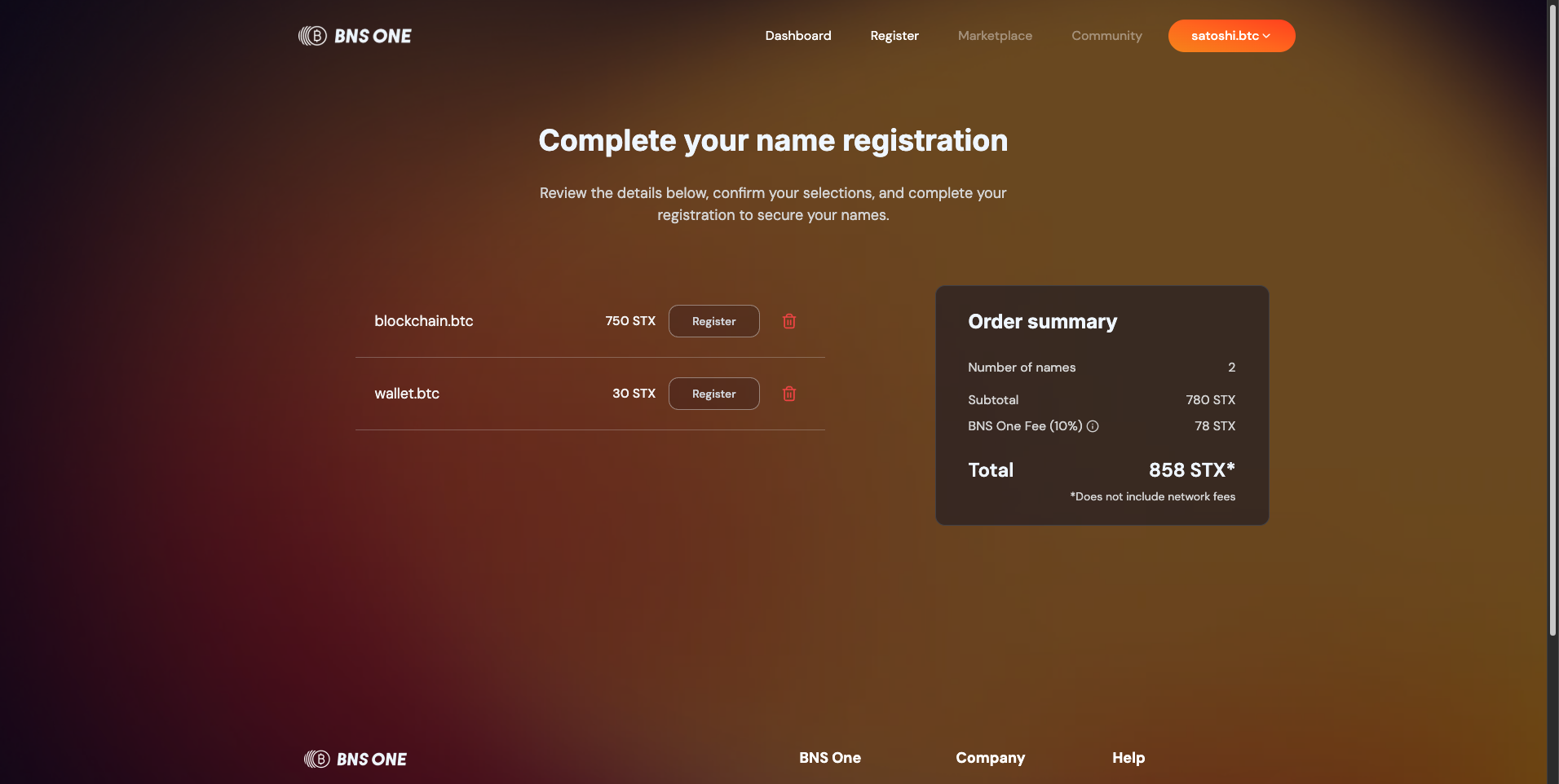Register the blockchain.btc name

tap(714, 321)
